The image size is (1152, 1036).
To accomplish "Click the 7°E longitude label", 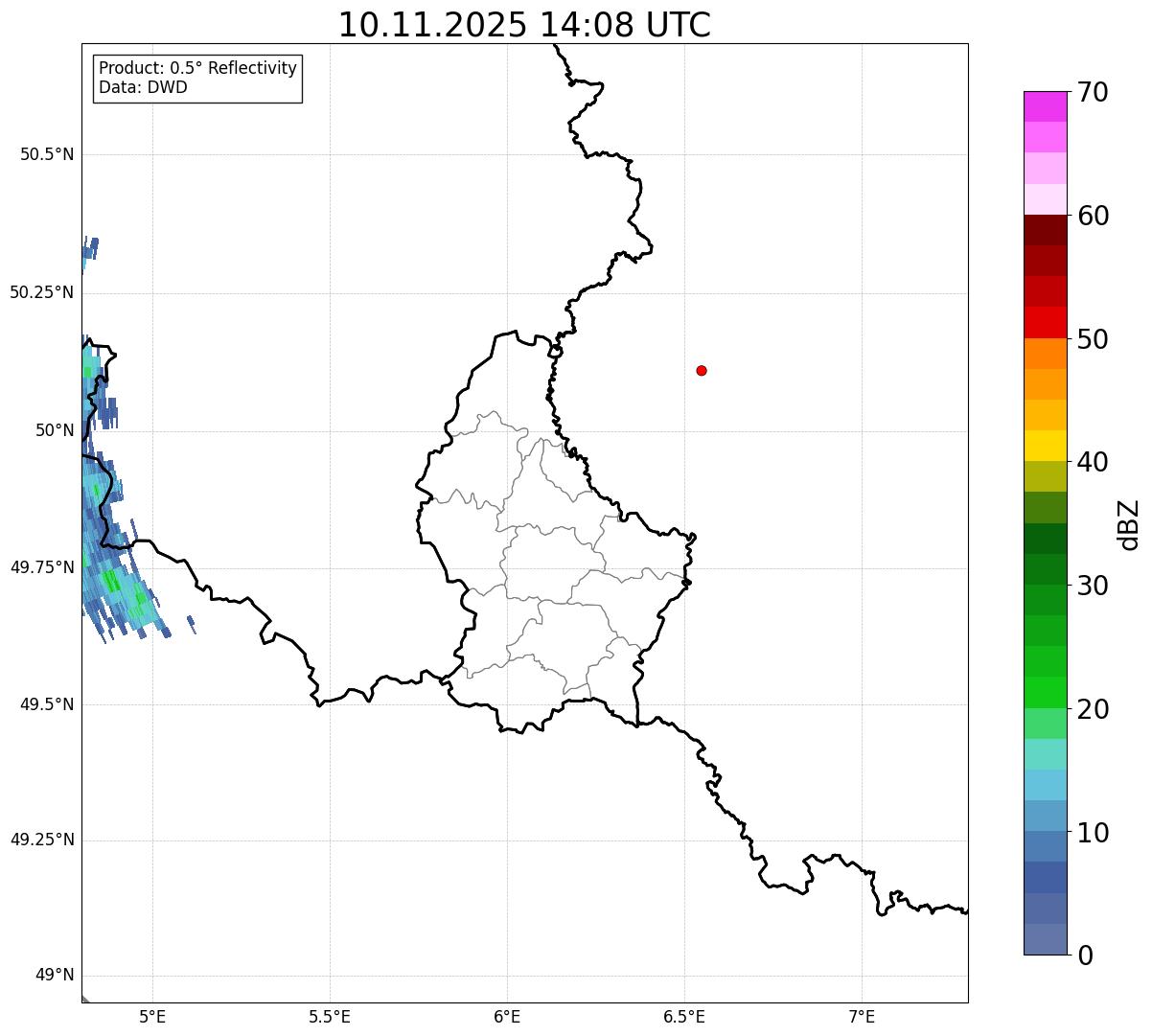I will 862,1016.
